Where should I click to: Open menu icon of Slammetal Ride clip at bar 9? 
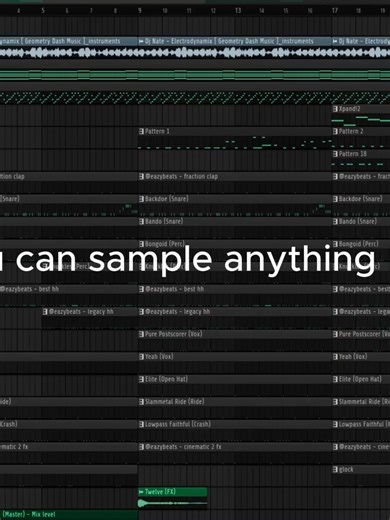click(x=141, y=402)
